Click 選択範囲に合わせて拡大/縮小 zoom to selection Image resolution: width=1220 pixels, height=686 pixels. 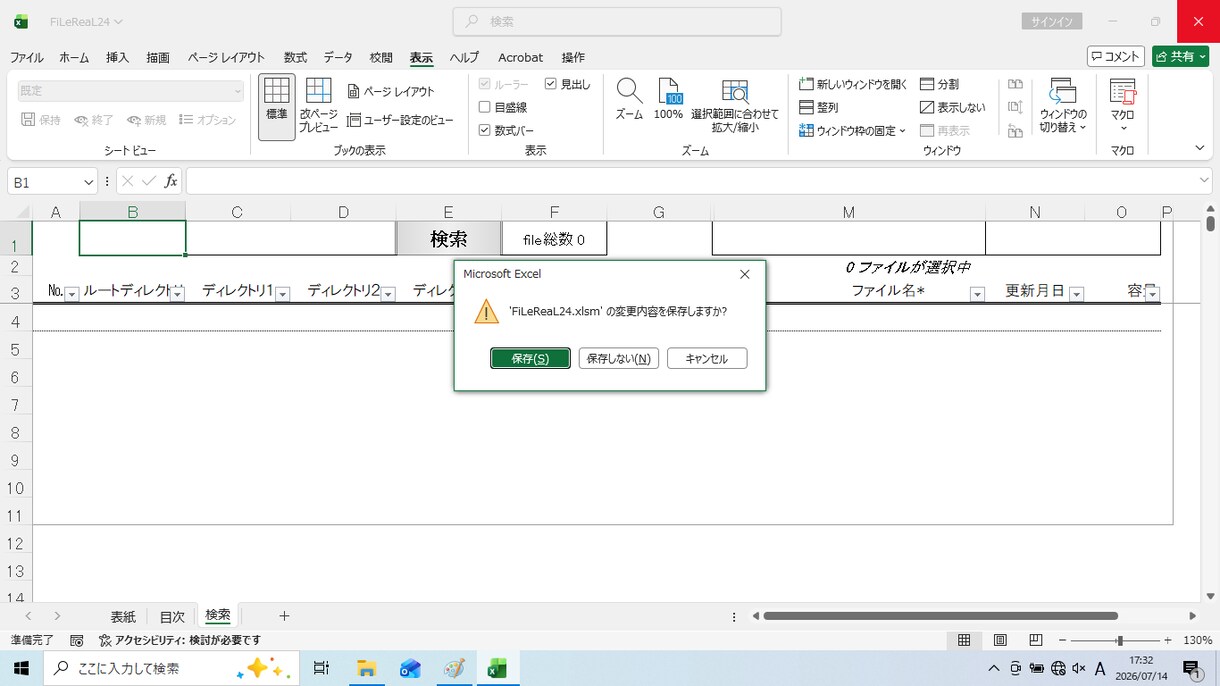[x=735, y=106]
